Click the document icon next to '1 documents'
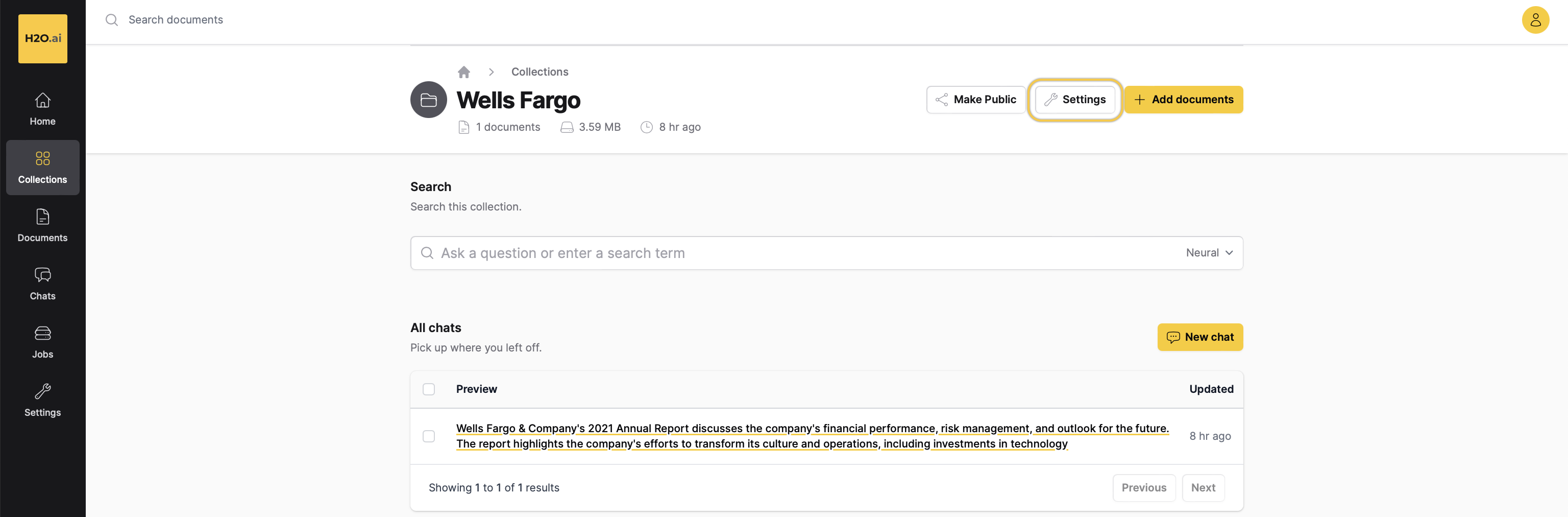Image resolution: width=1568 pixels, height=517 pixels. 464,127
